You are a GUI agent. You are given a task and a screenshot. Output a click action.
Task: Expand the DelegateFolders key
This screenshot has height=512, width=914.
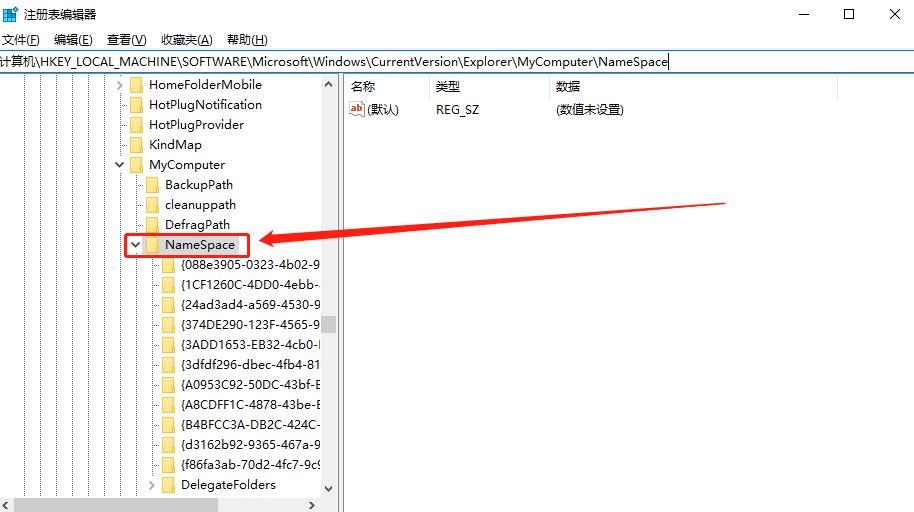click(x=152, y=485)
